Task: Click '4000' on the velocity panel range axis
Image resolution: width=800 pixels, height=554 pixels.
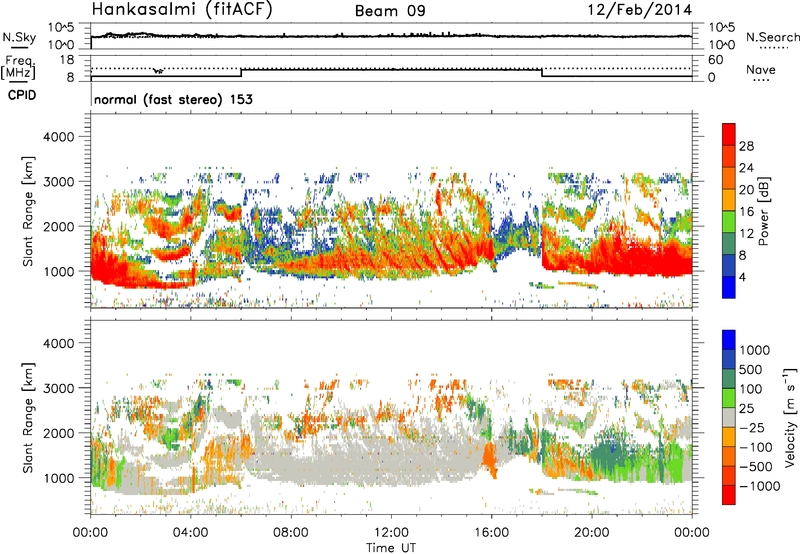Action: coord(58,343)
